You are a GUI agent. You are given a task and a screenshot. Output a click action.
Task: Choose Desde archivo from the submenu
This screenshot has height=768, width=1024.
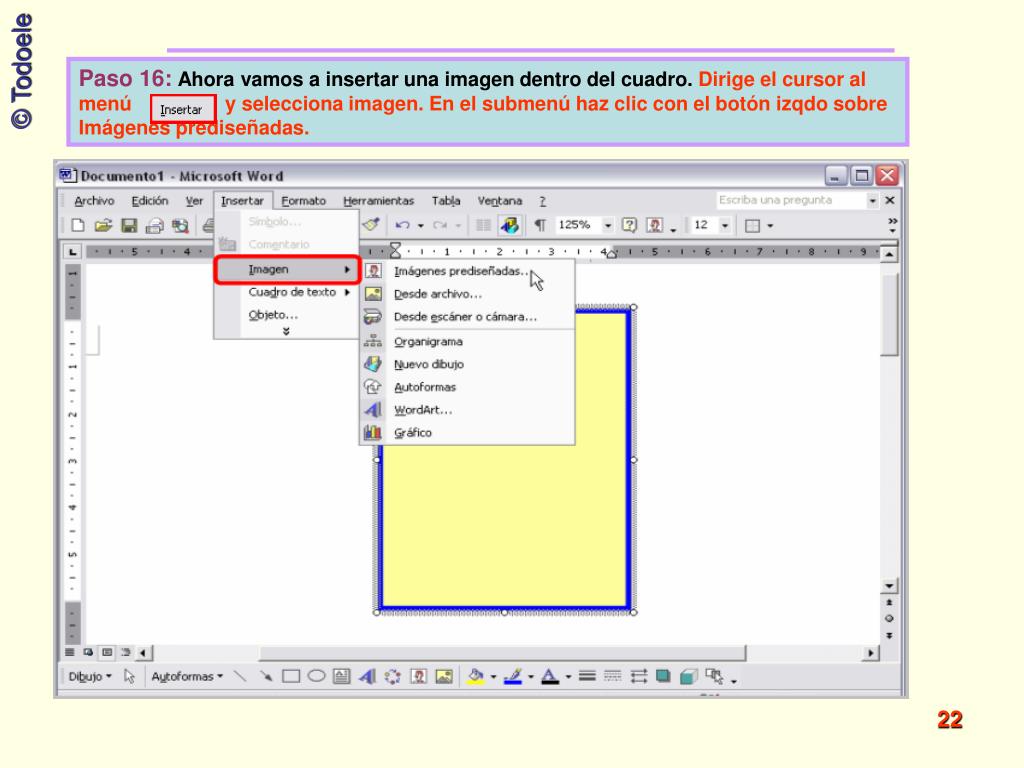467,294
